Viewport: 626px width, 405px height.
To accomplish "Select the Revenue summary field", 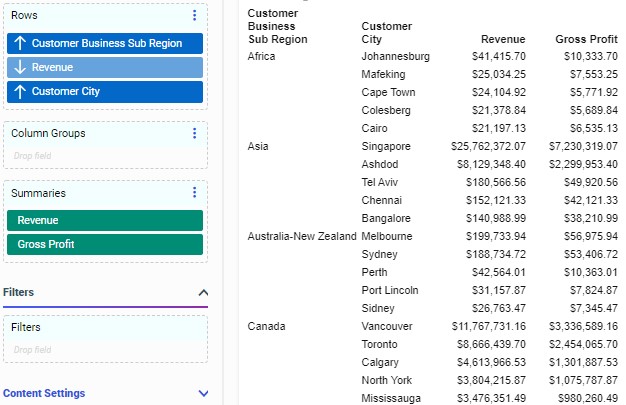I will pos(104,220).
